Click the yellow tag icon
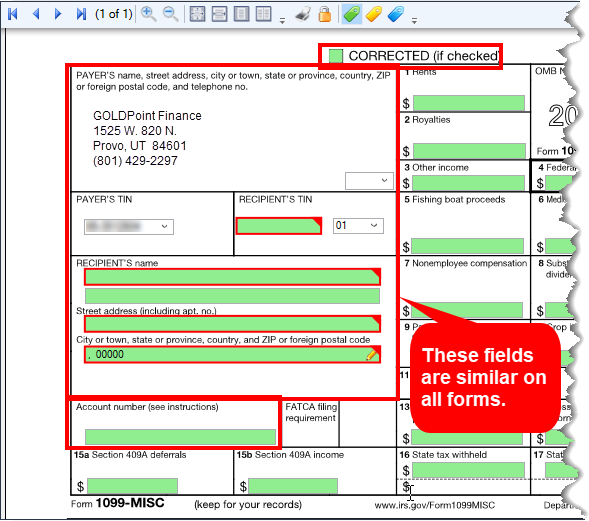589x521 pixels. 374,14
